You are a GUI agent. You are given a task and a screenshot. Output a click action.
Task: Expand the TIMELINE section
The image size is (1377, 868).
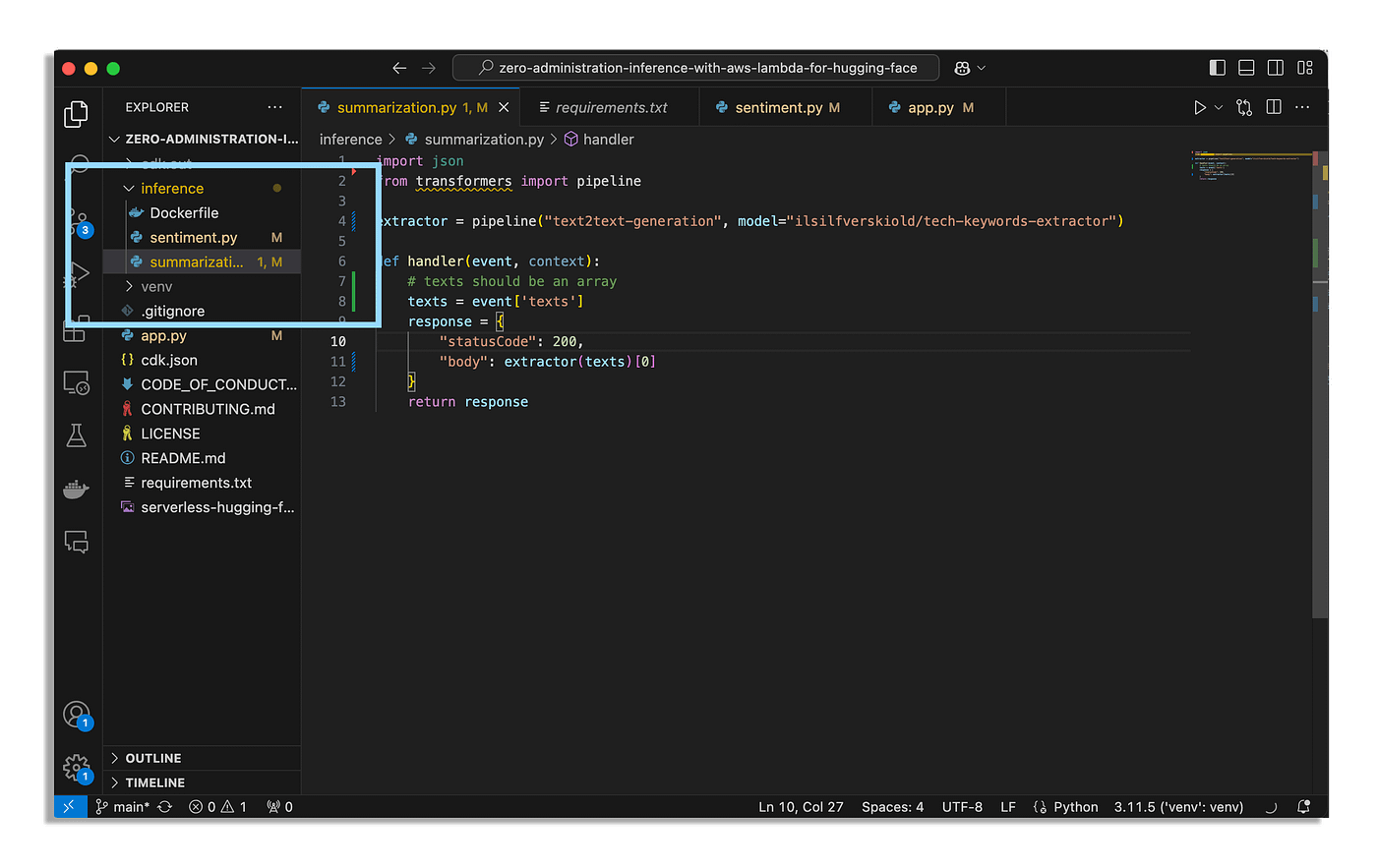coord(154,782)
